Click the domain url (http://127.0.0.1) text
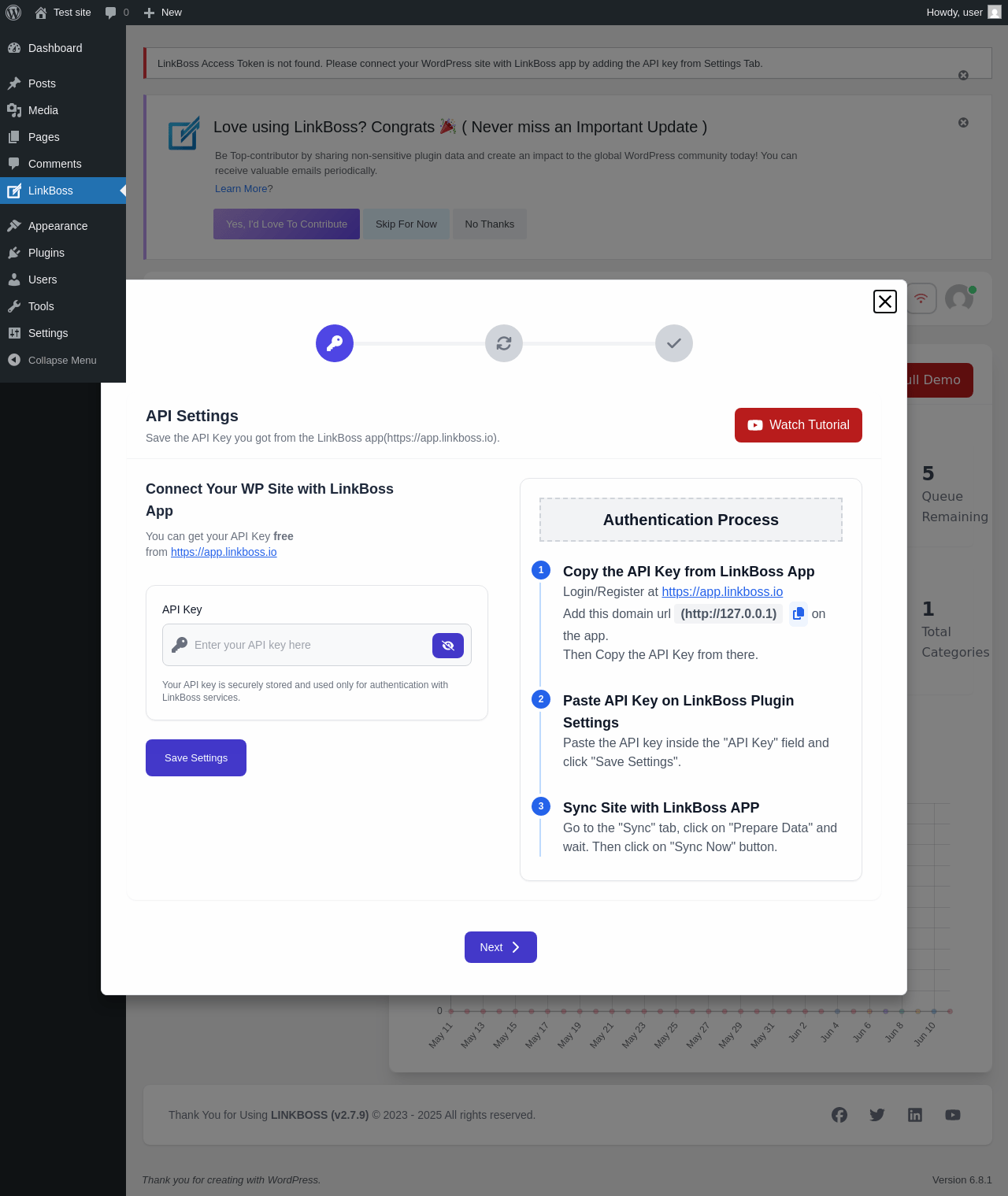The height and width of the screenshot is (1196, 1008). tap(728, 613)
